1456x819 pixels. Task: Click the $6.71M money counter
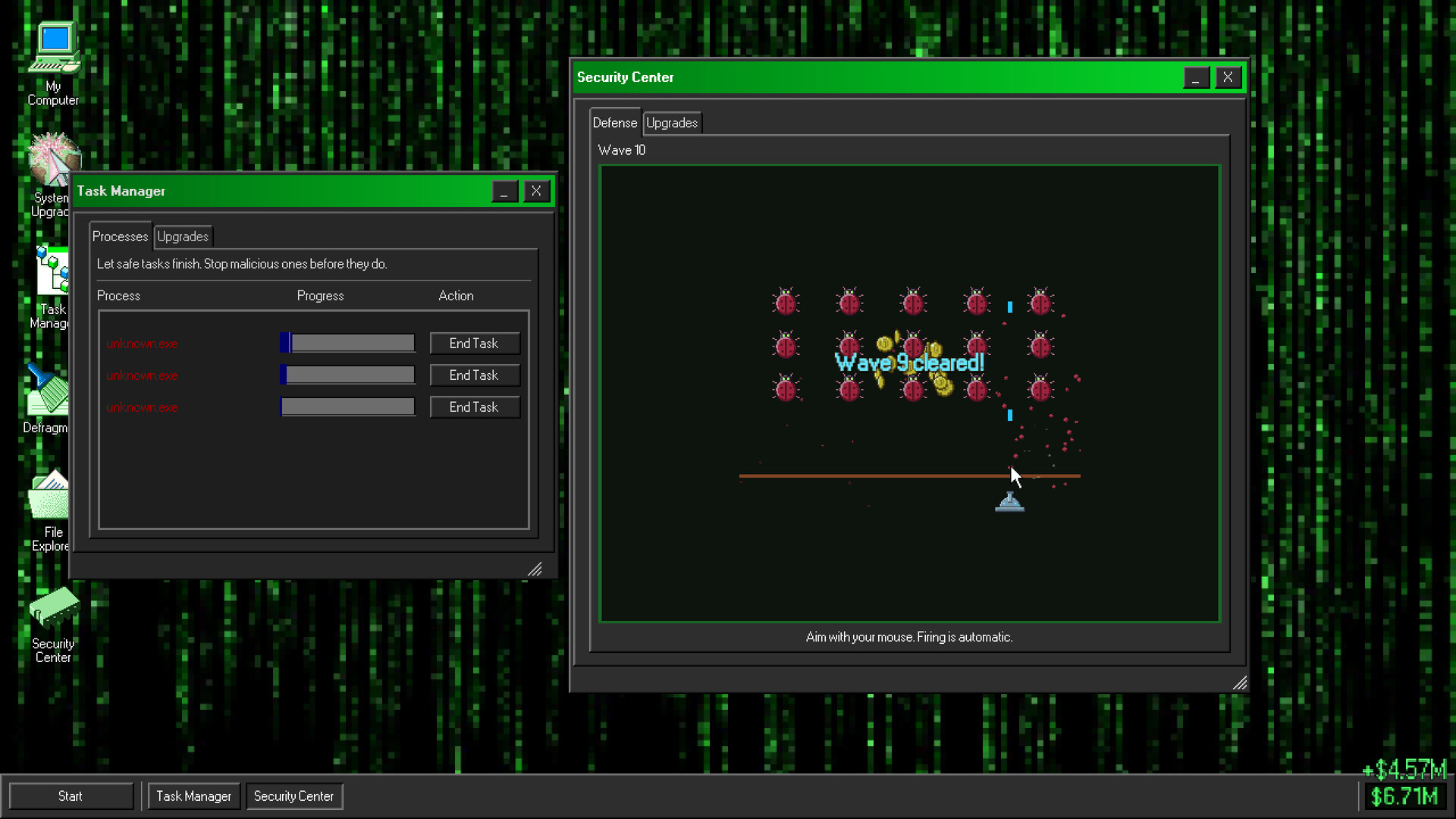[x=1404, y=796]
